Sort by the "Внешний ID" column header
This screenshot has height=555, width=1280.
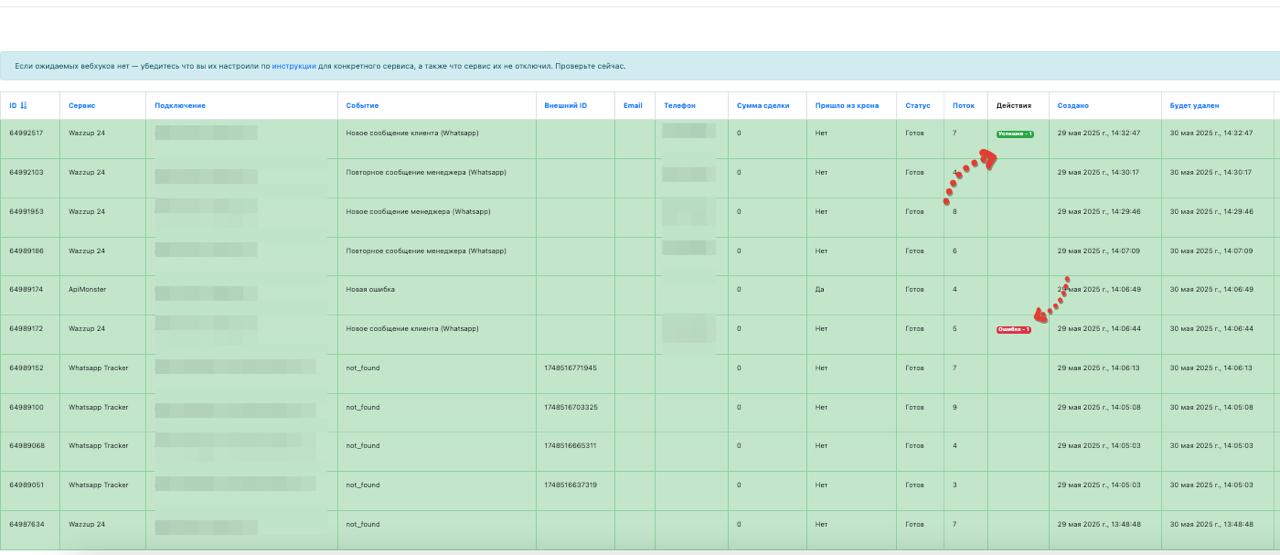coord(565,106)
